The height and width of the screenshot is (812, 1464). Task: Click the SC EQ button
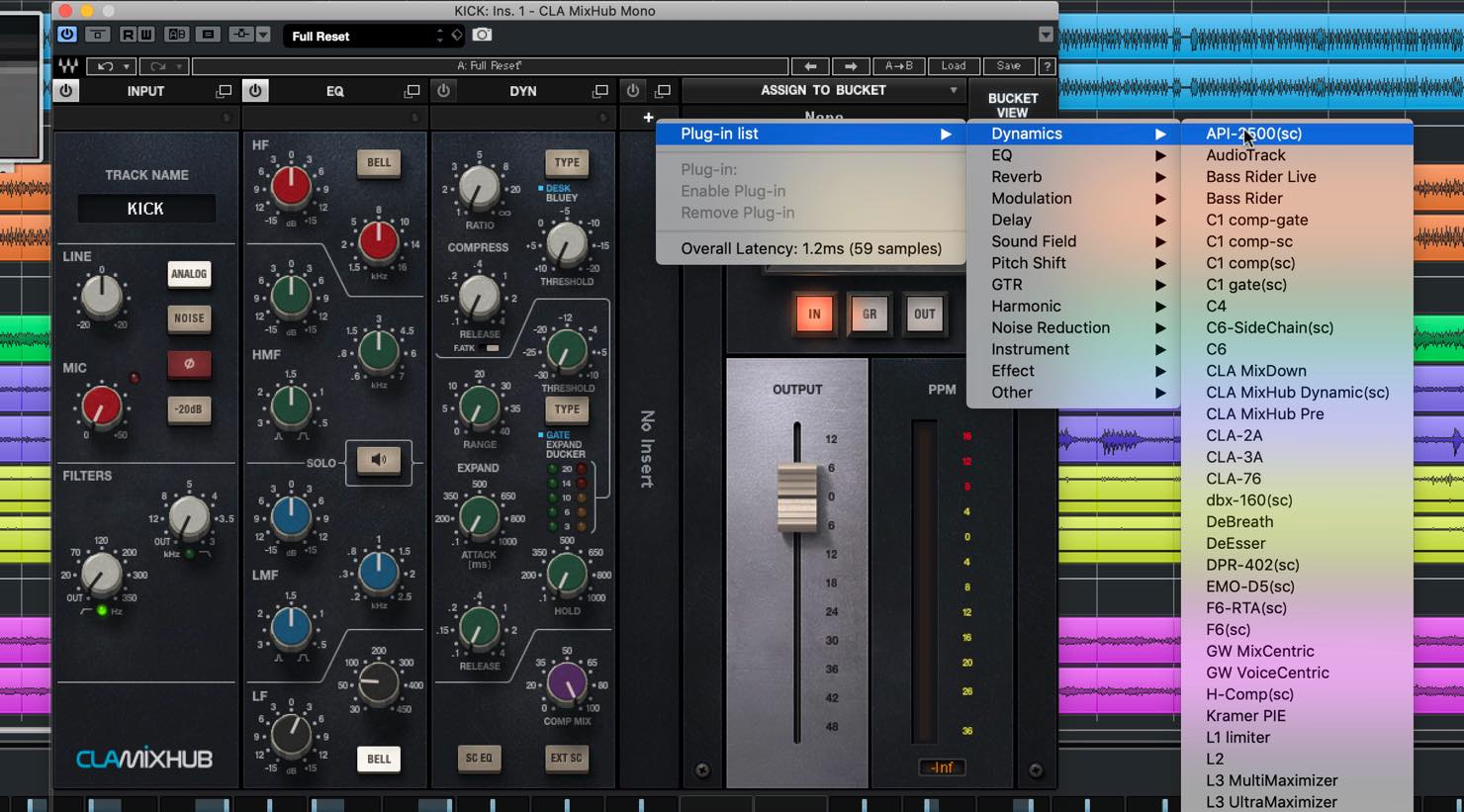tap(479, 759)
